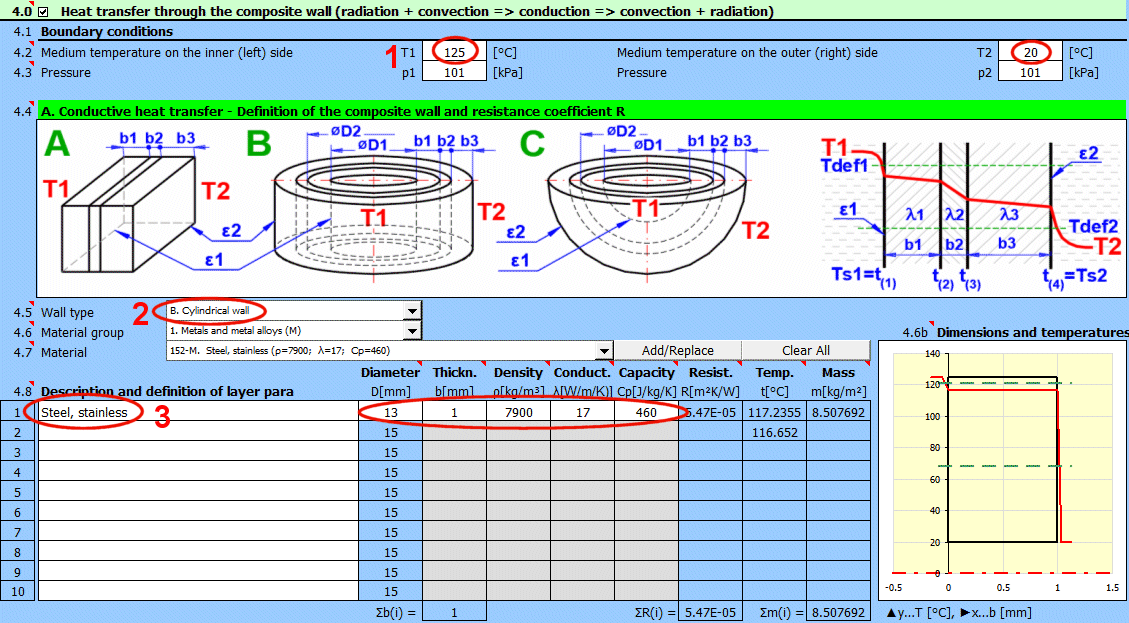Select the T2 outer temperature field
Viewport: 1129px width, 623px height.
pyautogui.click(x=1031, y=52)
